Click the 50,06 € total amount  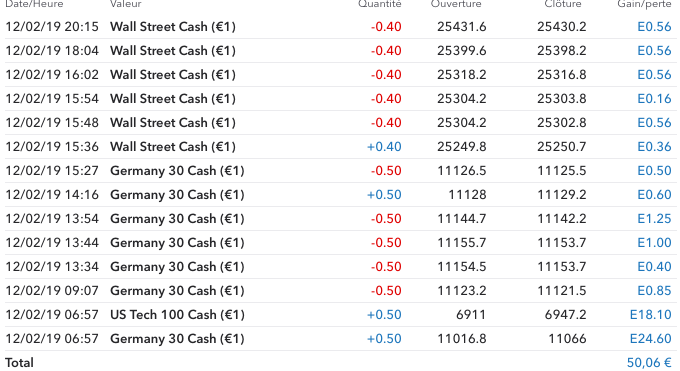649,362
